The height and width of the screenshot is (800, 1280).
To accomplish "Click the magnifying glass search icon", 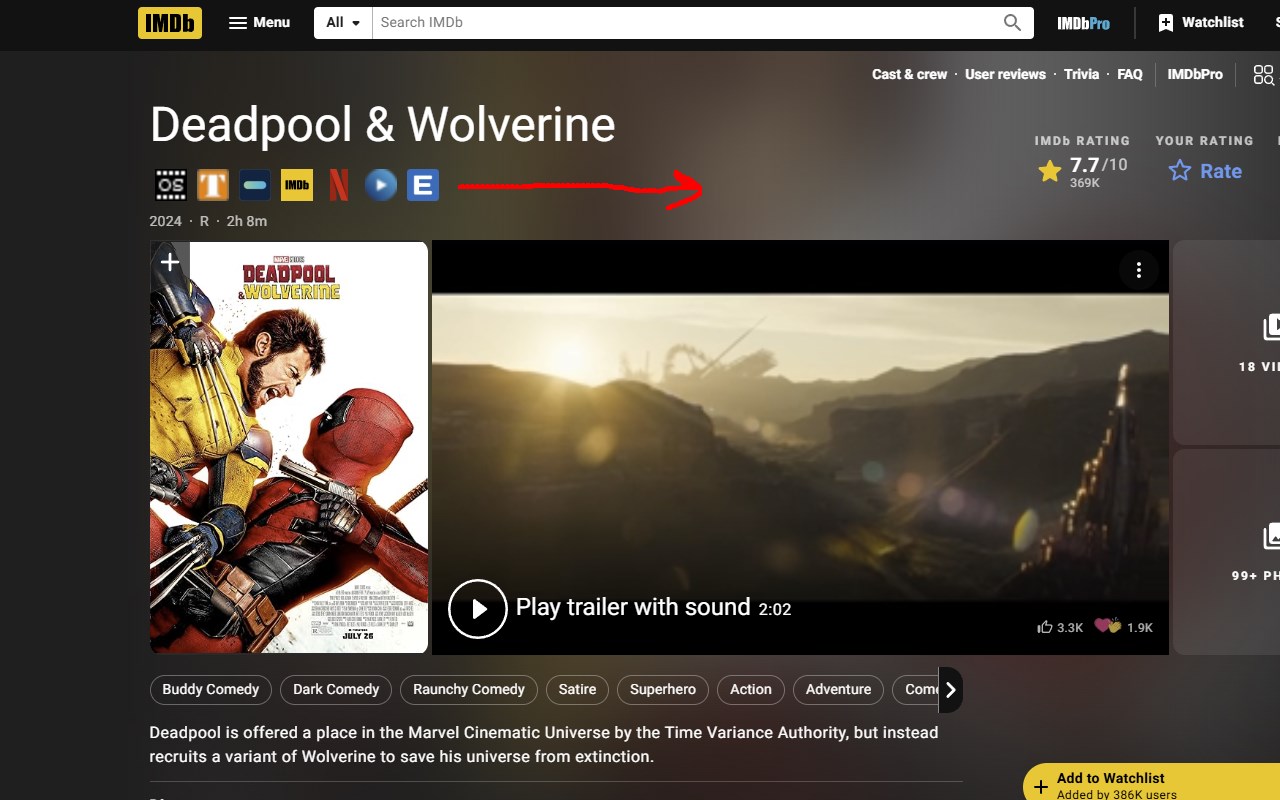I will (1013, 22).
